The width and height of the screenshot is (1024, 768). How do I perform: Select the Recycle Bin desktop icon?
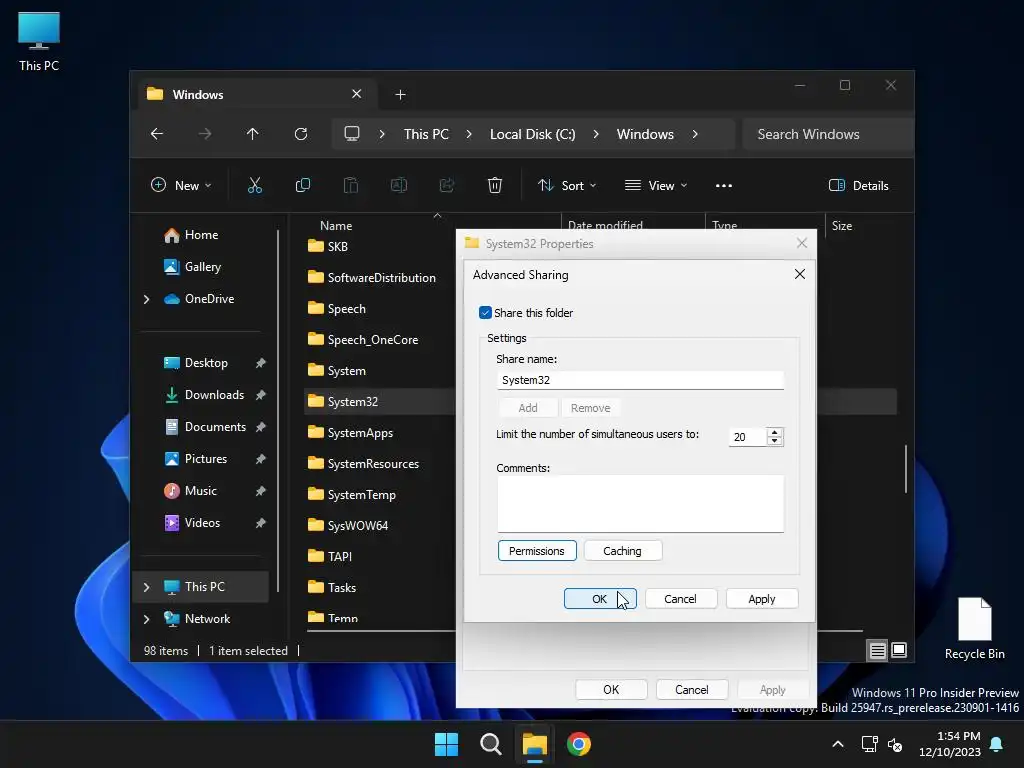974,628
